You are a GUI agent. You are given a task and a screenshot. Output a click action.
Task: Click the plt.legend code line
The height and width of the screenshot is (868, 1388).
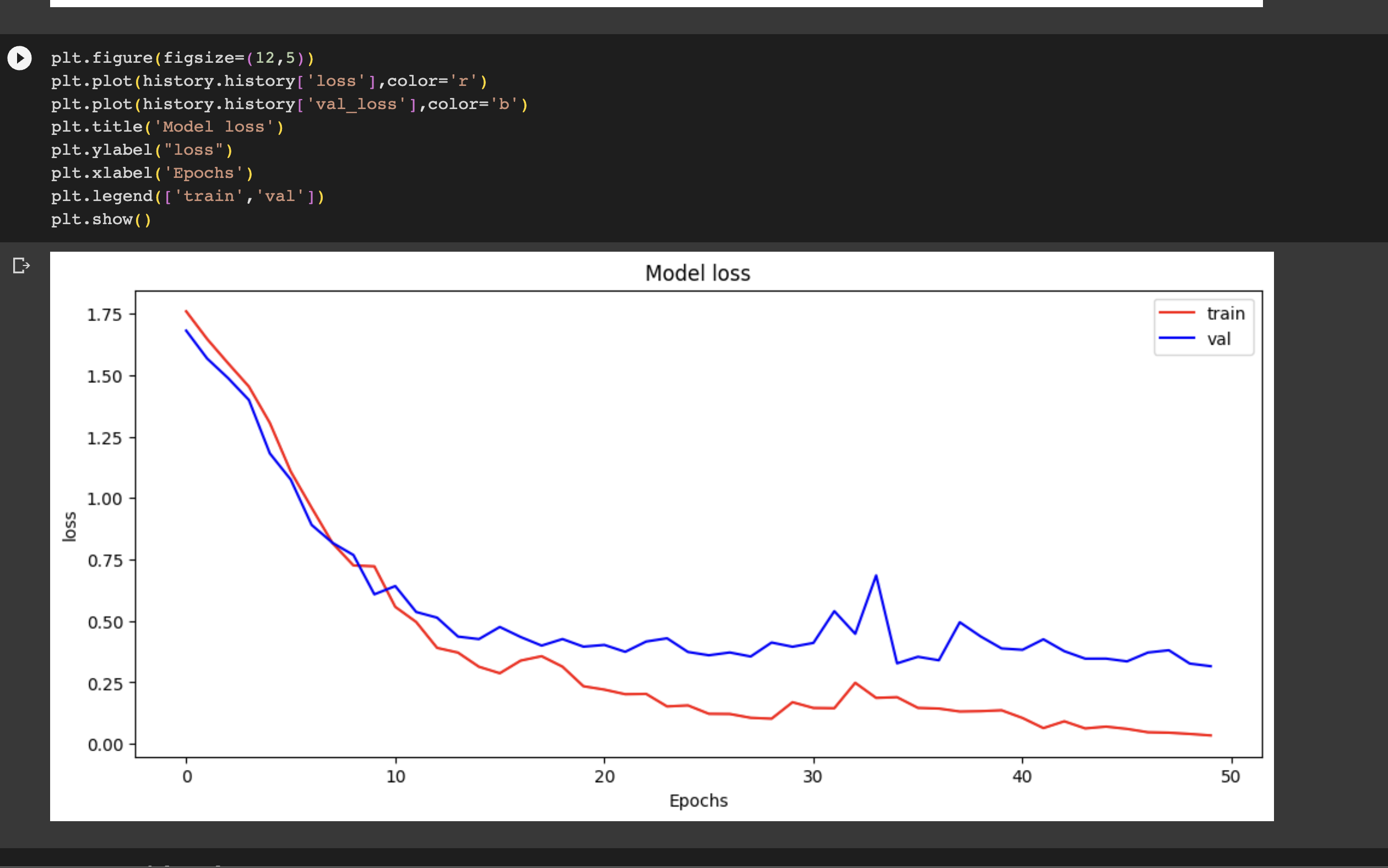point(188,196)
